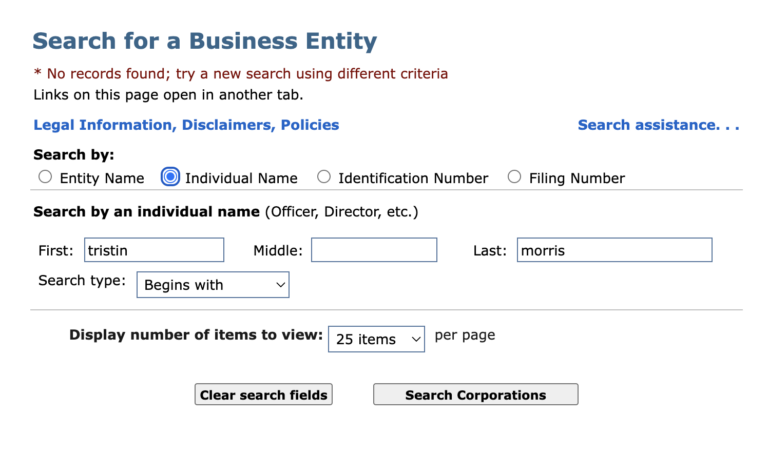Select the Entity Name radio button
The image size is (768, 474).
tap(45, 177)
